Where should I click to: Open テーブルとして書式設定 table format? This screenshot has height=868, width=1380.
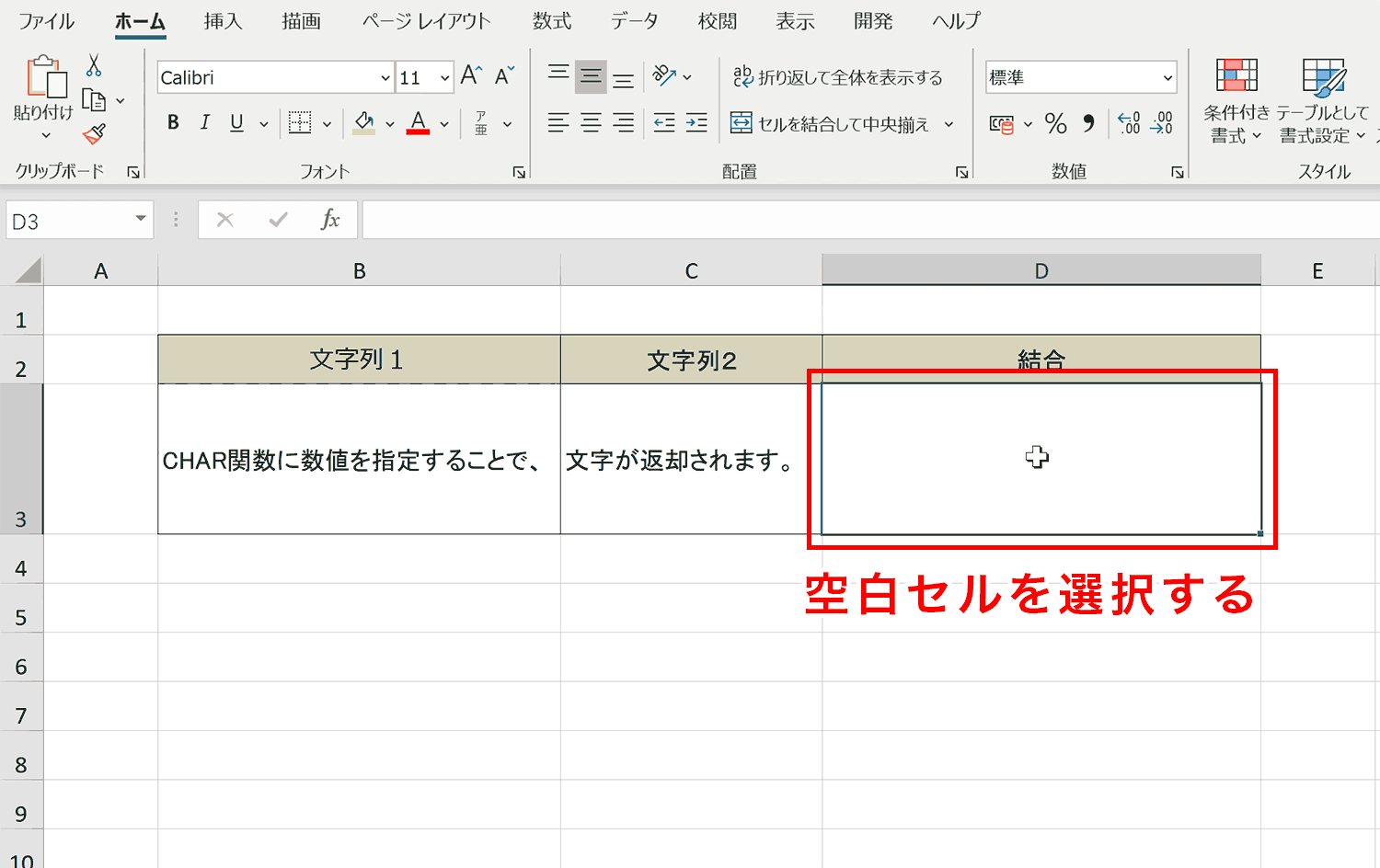(1323, 100)
